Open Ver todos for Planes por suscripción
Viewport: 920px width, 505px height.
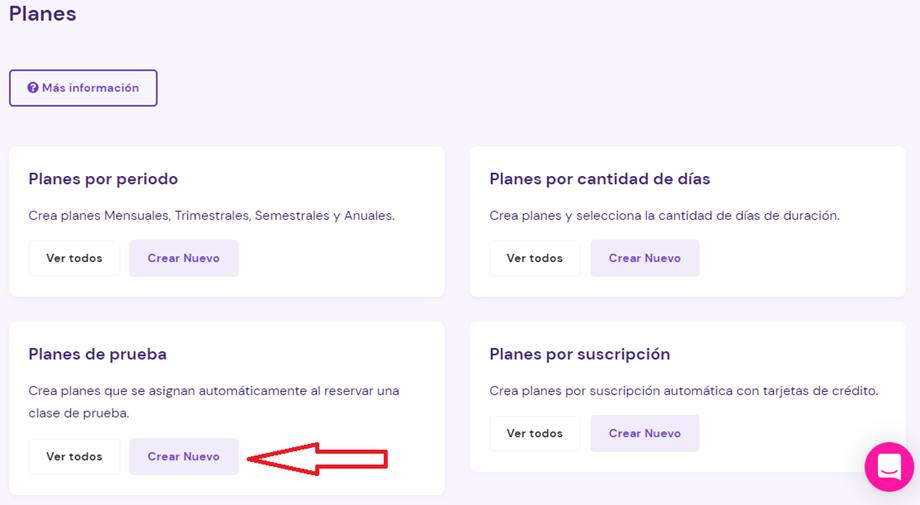tap(535, 433)
